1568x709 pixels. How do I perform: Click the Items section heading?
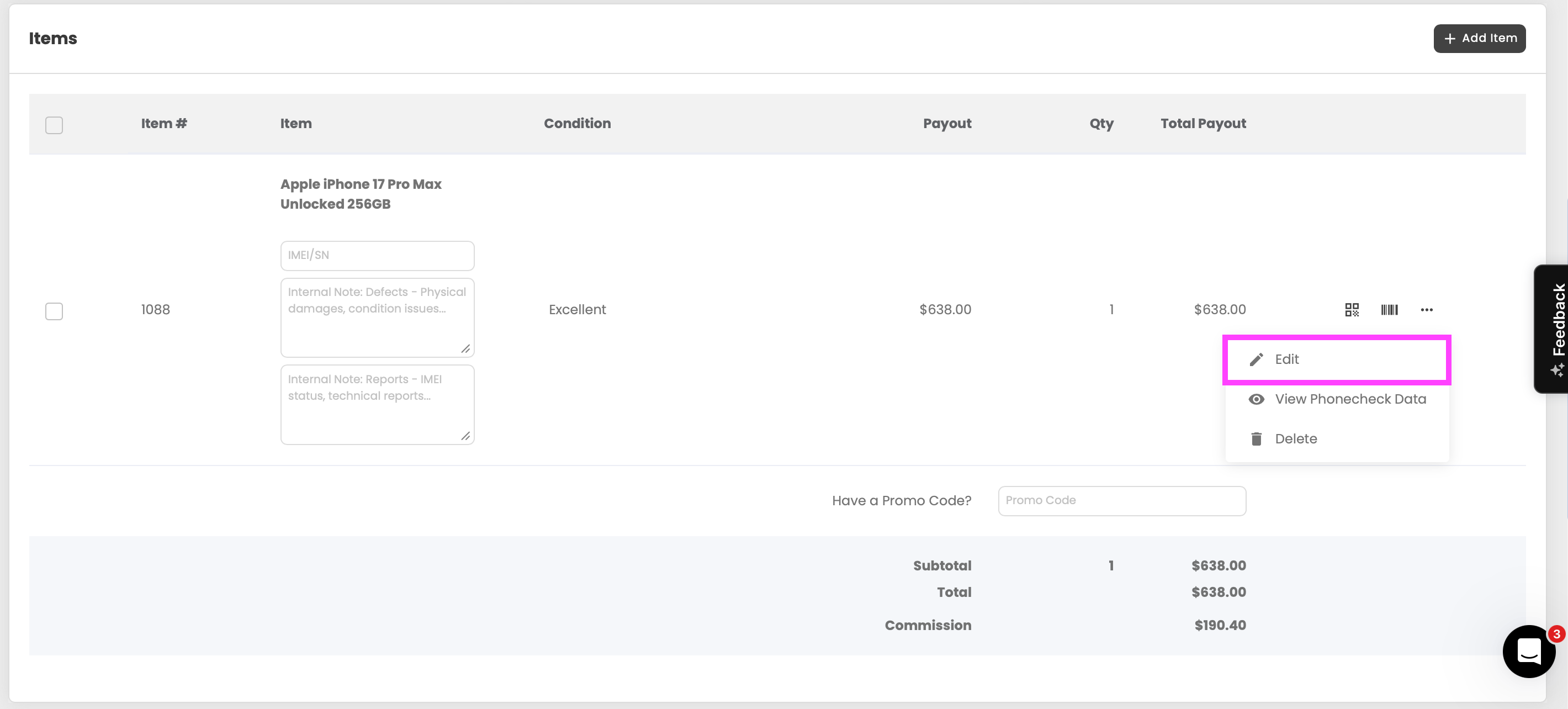(53, 38)
